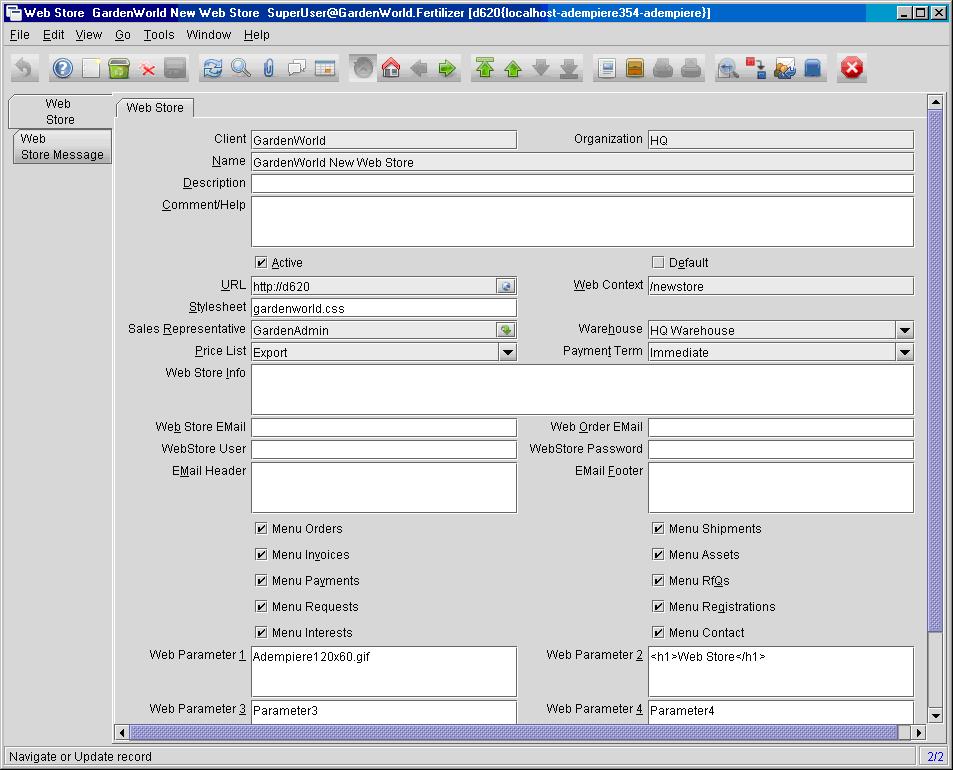Click the round History records icon
953x770 pixels.
point(363,68)
